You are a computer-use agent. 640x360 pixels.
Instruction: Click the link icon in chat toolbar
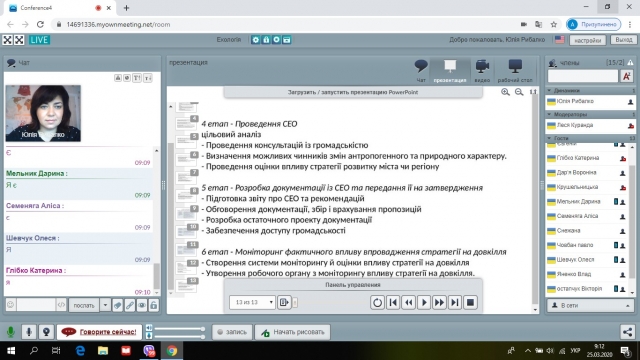click(x=130, y=305)
